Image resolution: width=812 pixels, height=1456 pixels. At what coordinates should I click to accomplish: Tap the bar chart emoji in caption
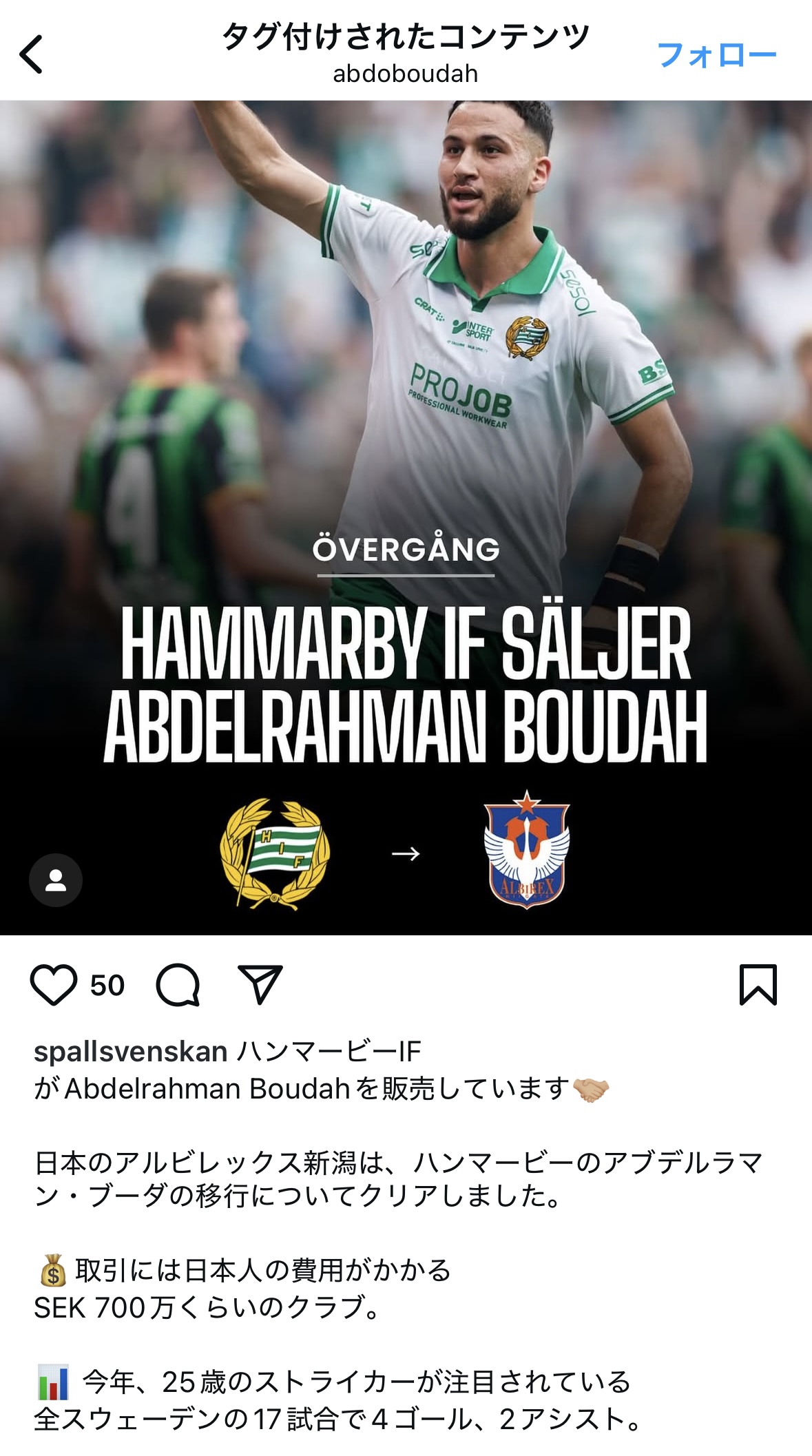(54, 1382)
